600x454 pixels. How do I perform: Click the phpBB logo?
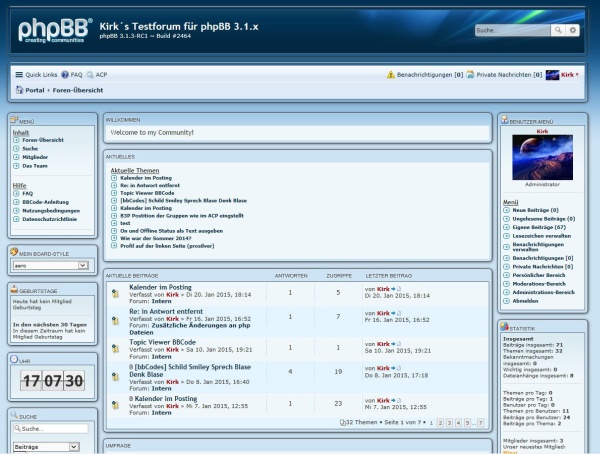pyautogui.click(x=54, y=29)
